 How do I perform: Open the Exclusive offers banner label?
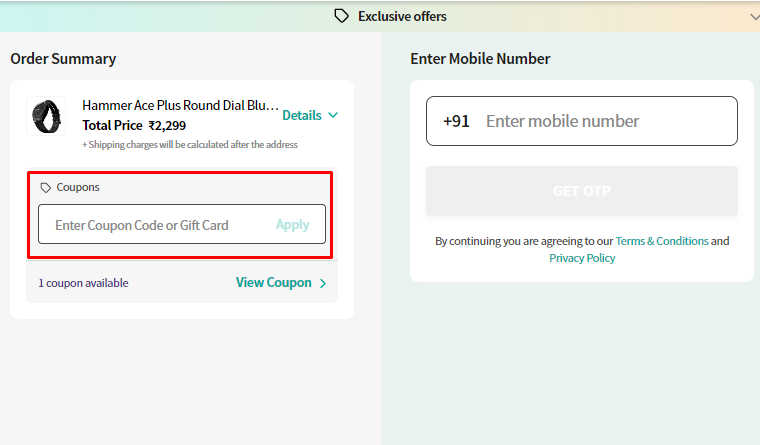click(x=402, y=16)
